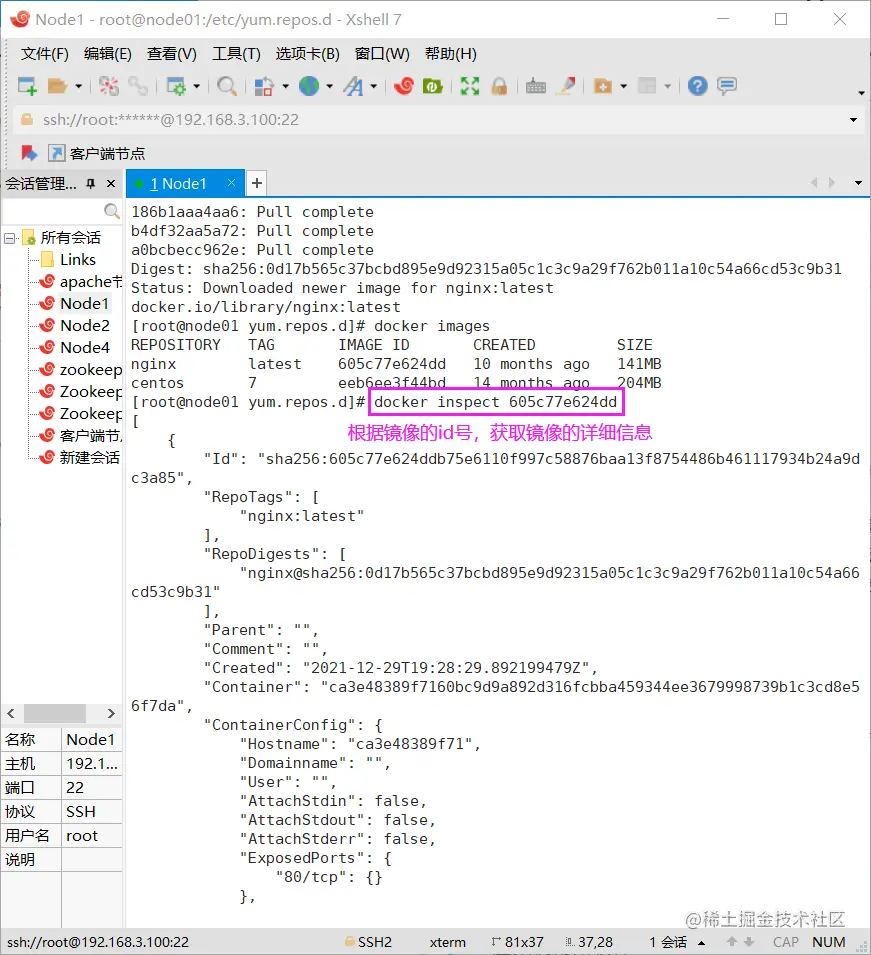Click the red Xshell swirl icon in toolbar
871x955 pixels.
click(403, 86)
